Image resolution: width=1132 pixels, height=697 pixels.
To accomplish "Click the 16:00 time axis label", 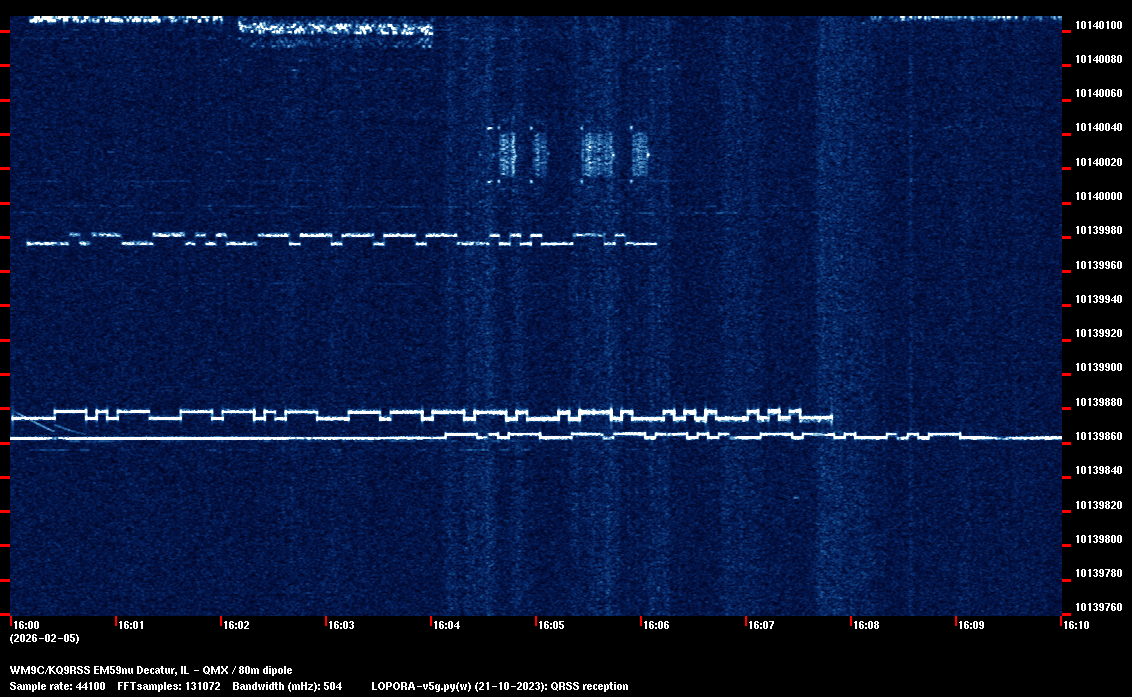I will 26,625.
